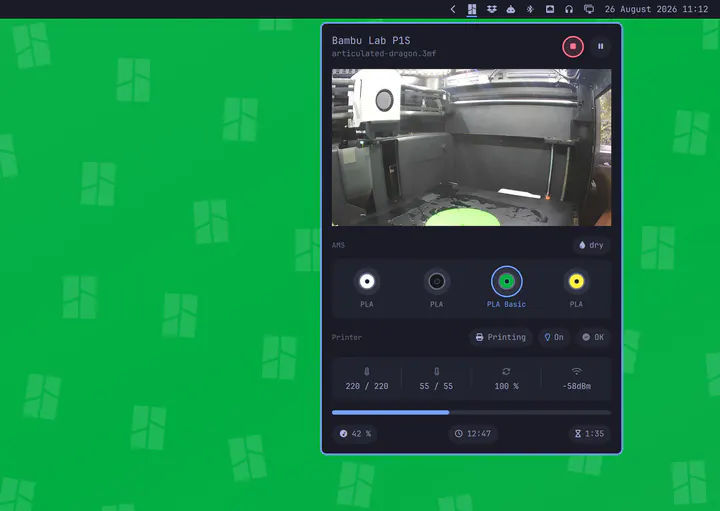The image size is (720, 511).
Task: Select the black PLA spool
Action: (x=437, y=281)
